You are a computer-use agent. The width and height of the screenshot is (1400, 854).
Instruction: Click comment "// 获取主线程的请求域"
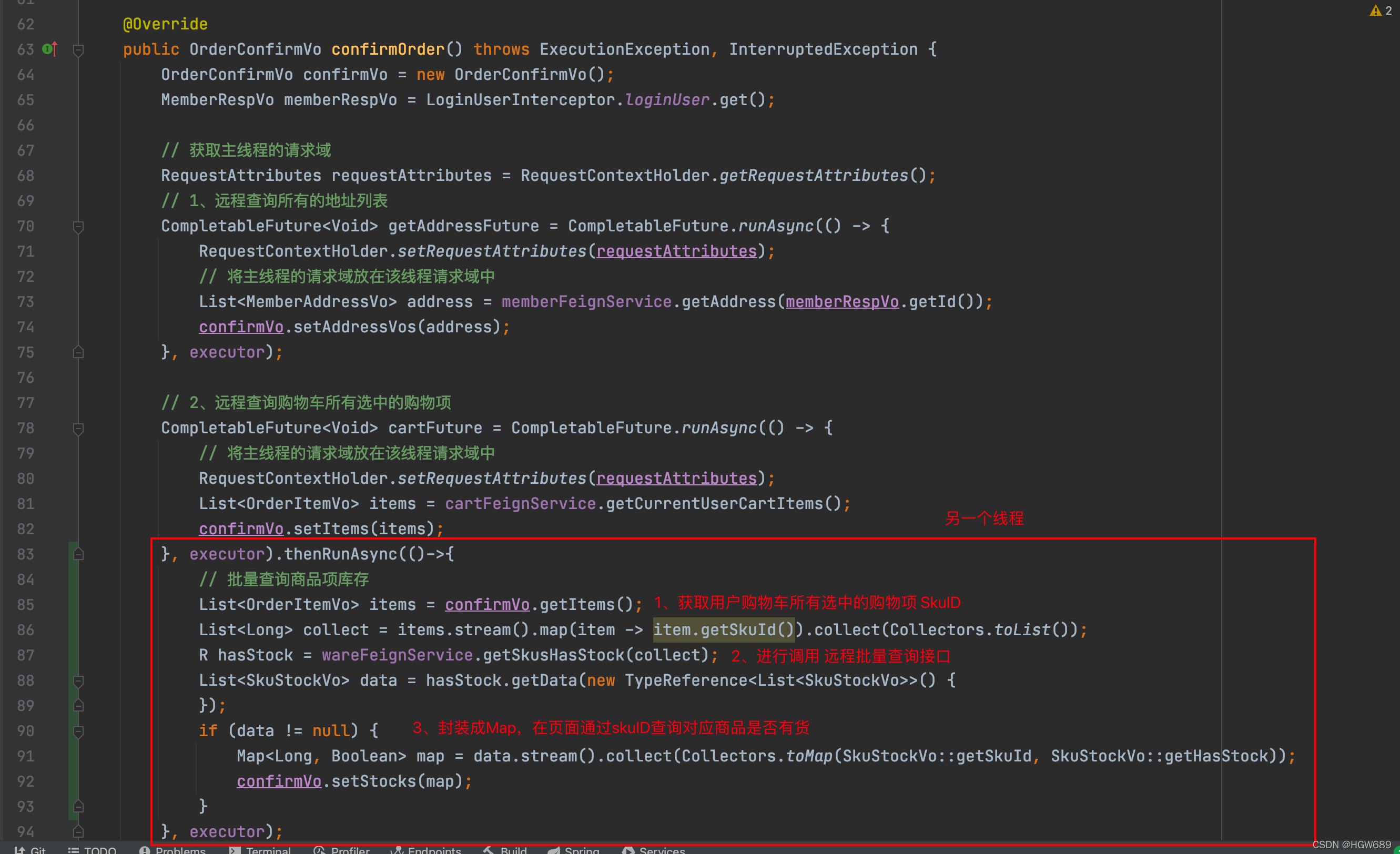click(x=246, y=150)
